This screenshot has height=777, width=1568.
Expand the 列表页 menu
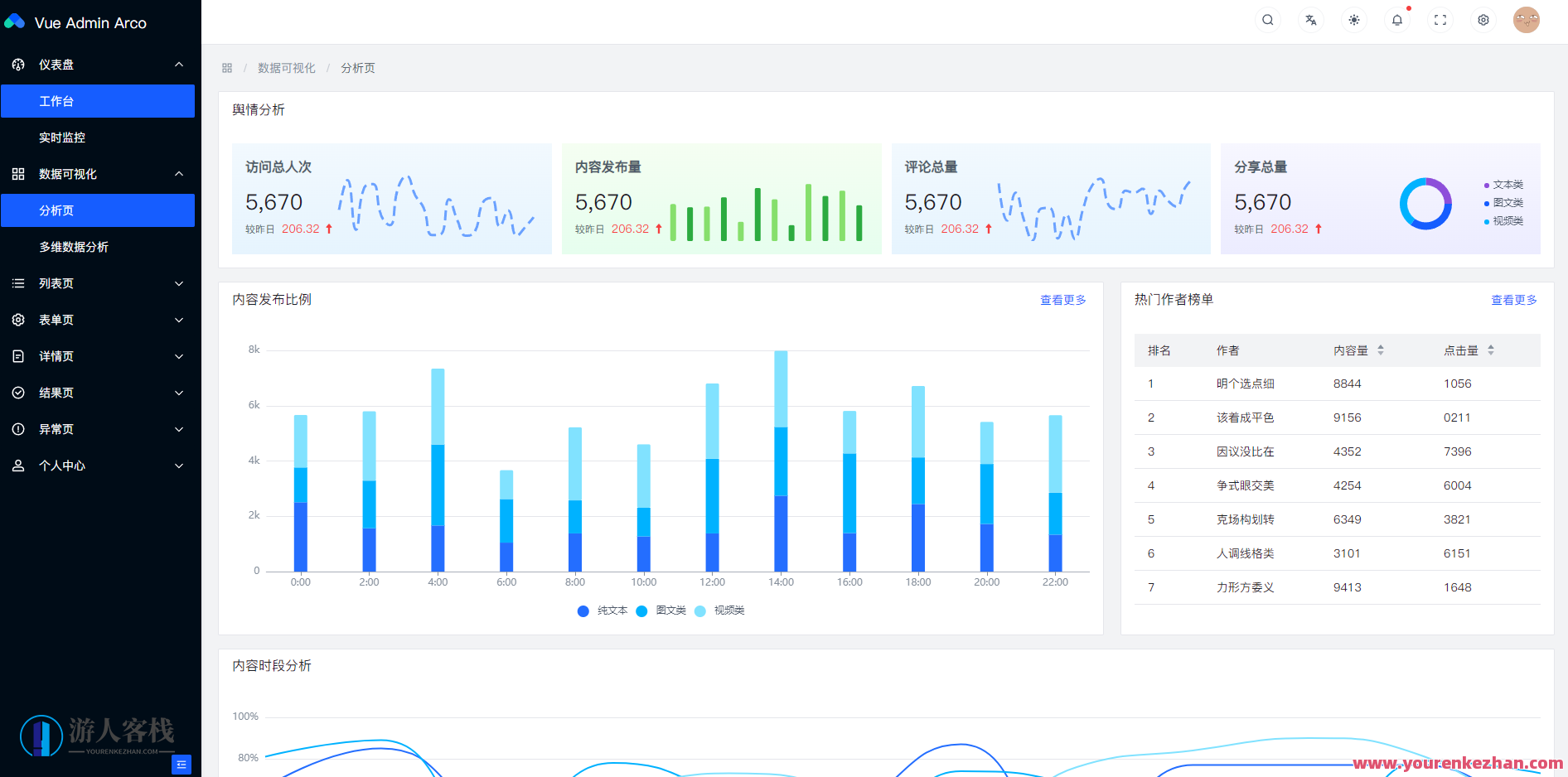coord(98,283)
